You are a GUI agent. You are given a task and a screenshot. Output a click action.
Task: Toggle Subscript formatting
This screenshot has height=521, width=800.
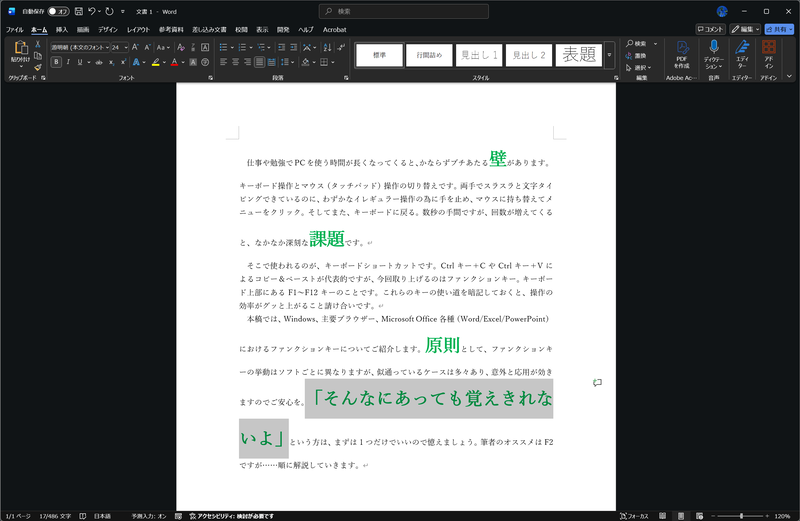111,62
